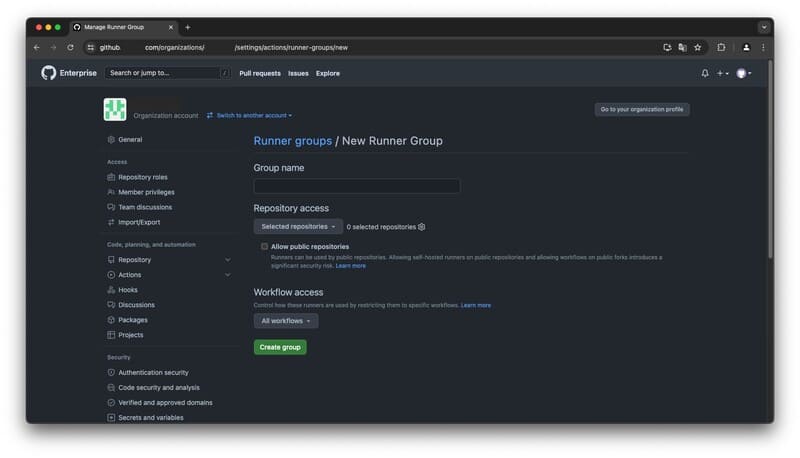The height and width of the screenshot is (458, 800).
Task: Follow the Runner groups breadcrumb link
Action: (x=292, y=141)
